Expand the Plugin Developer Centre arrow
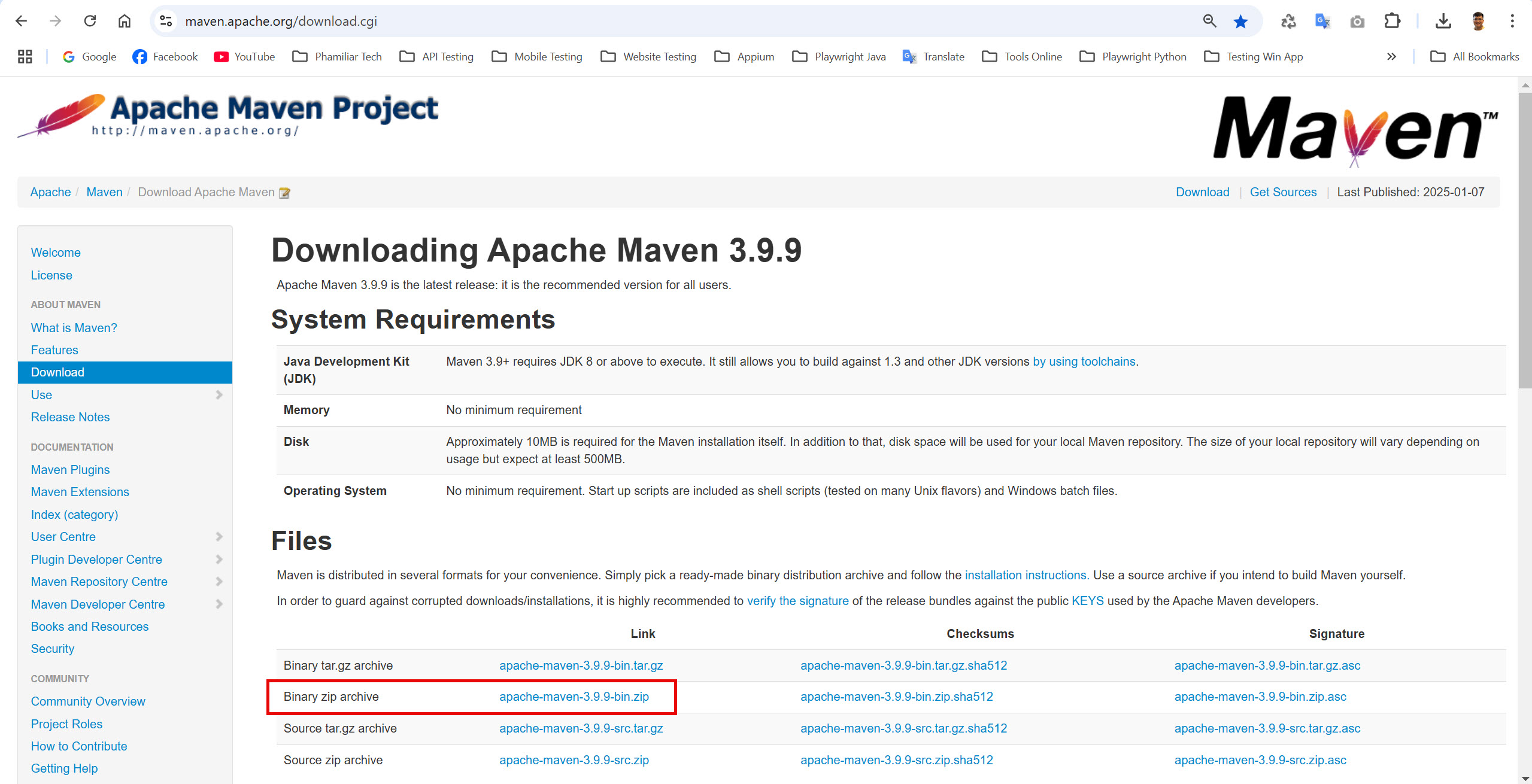 coord(219,559)
